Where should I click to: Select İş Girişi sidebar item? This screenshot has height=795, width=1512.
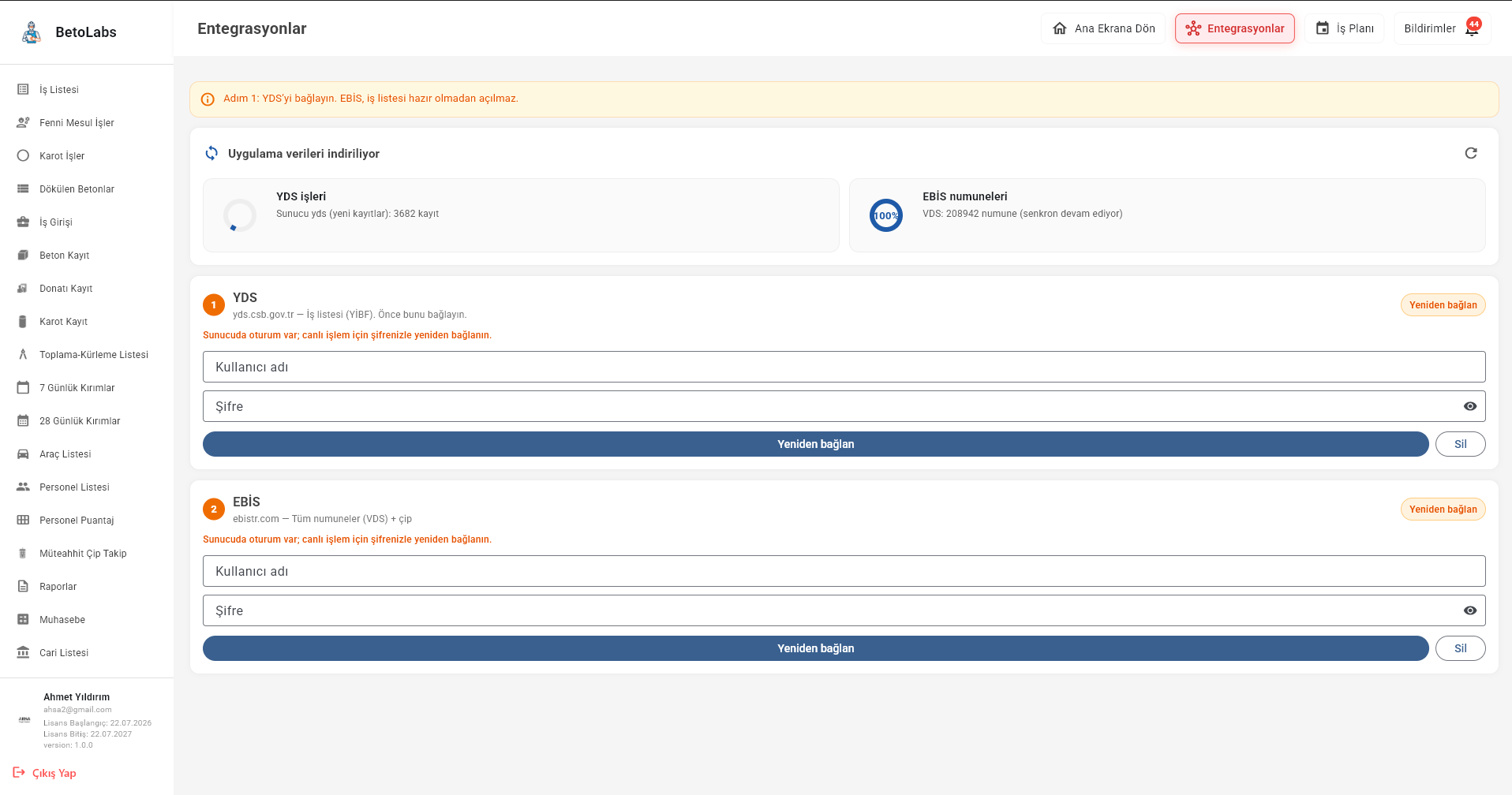pyautogui.click(x=87, y=222)
